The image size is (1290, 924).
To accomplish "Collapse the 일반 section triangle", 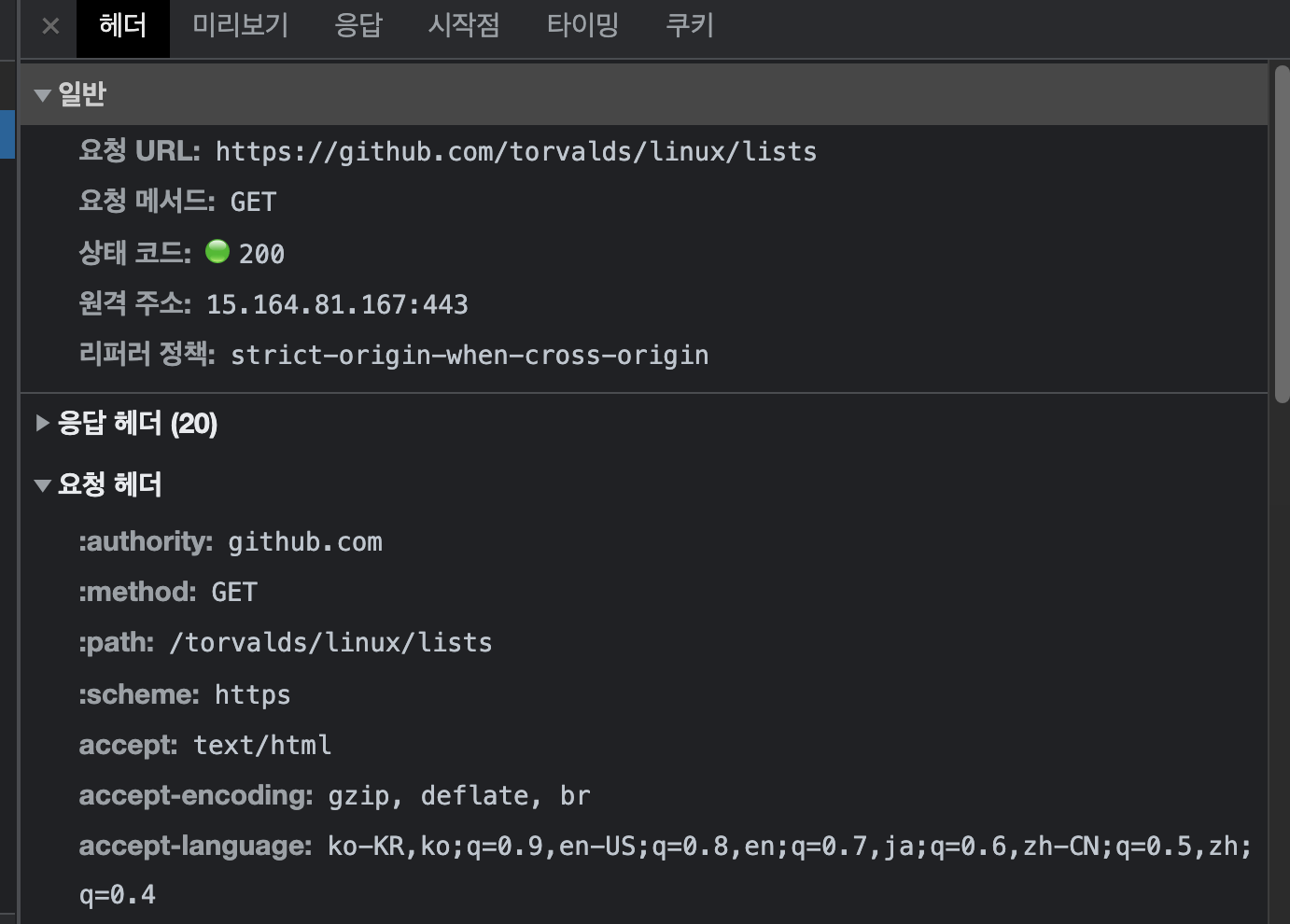I will pyautogui.click(x=42, y=95).
